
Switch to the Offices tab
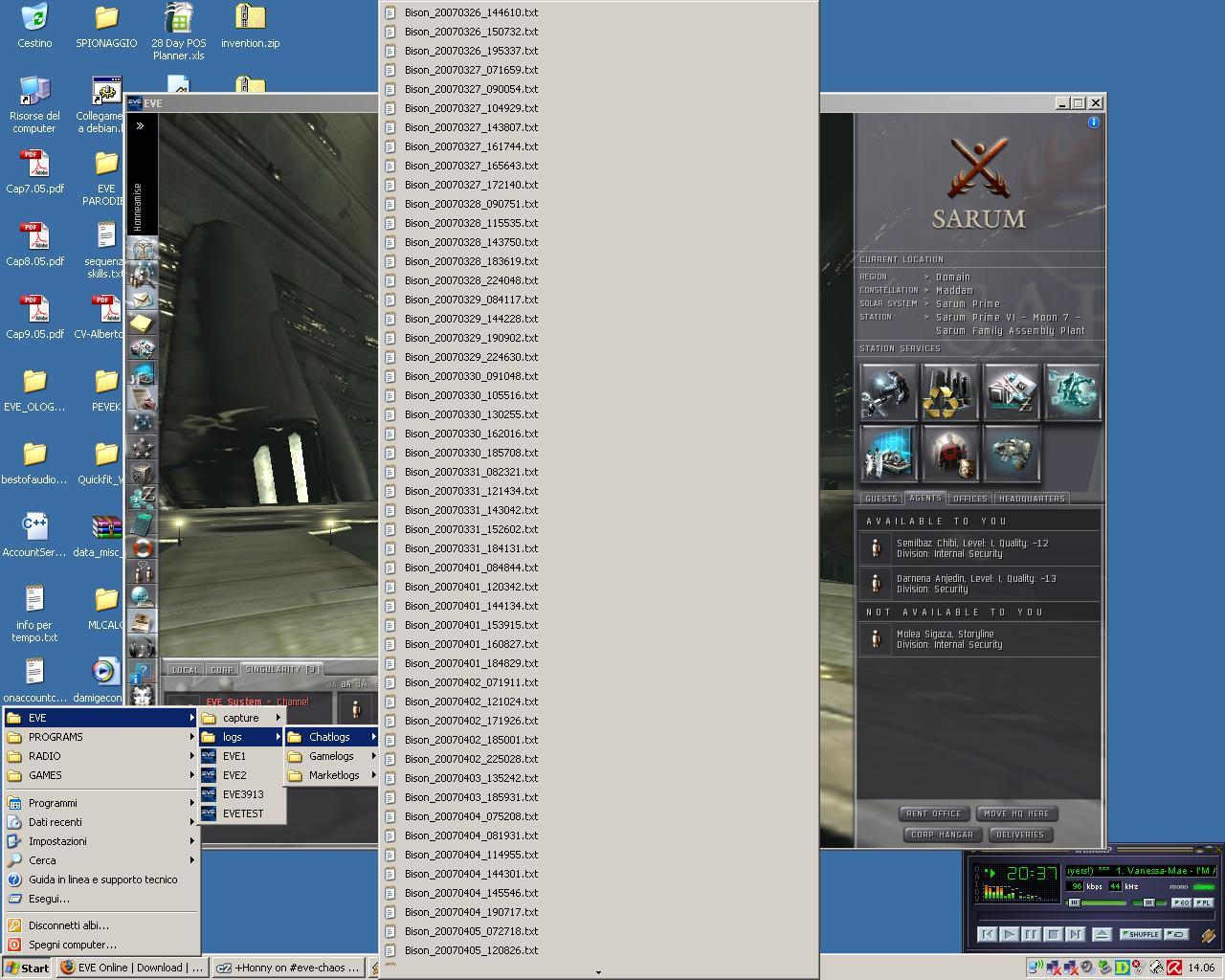(969, 499)
